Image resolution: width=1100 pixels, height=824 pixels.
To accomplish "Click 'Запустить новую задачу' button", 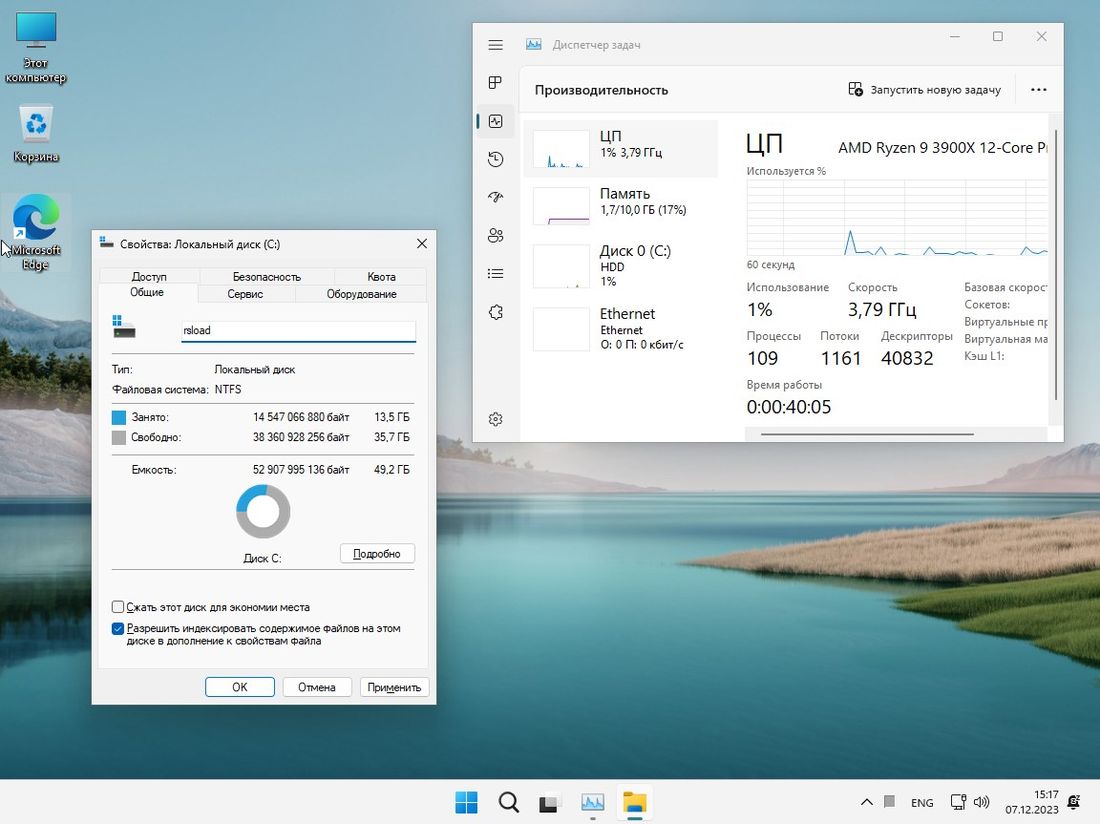I will [x=924, y=90].
